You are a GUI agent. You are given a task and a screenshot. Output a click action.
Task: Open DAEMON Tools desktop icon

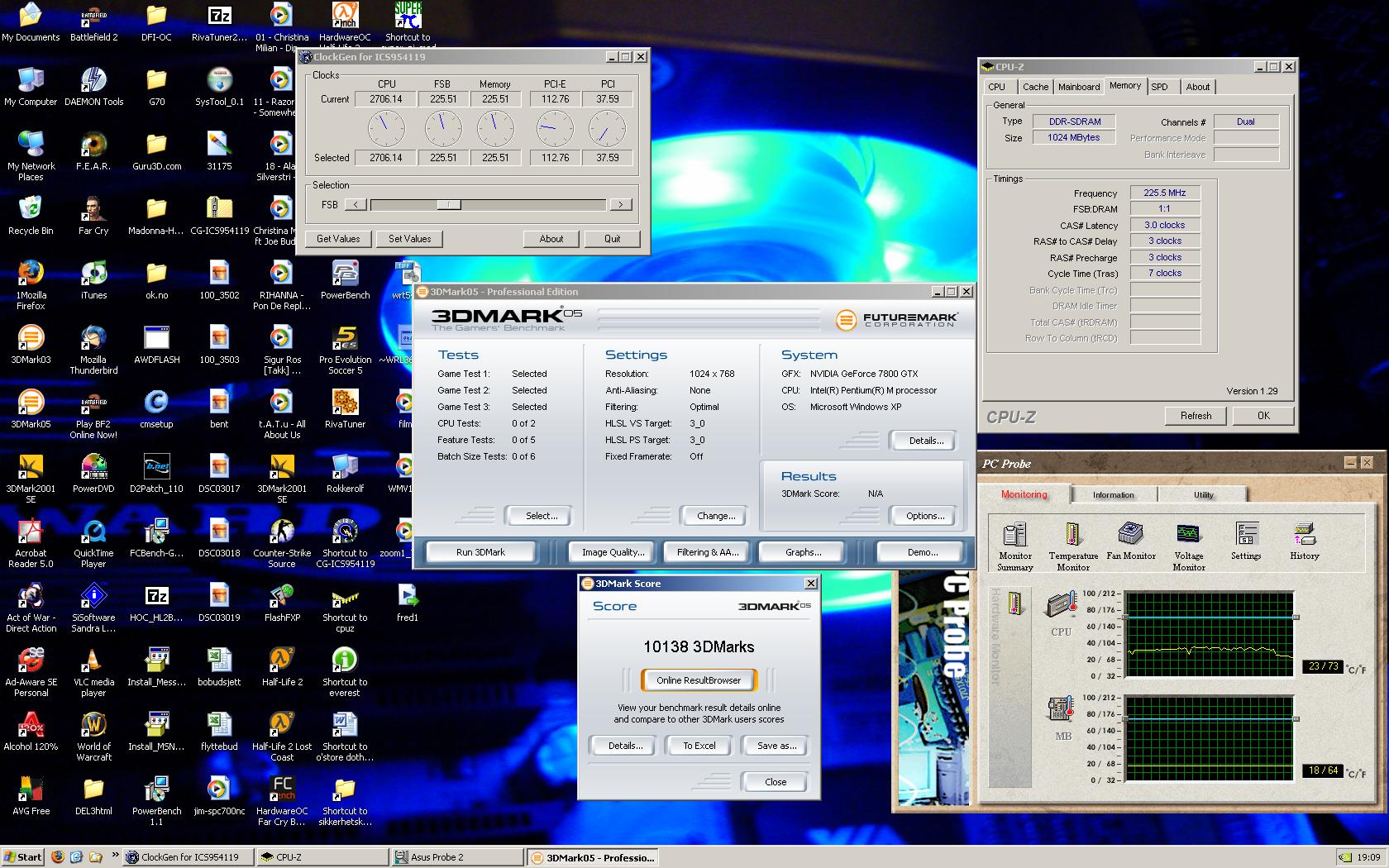(x=93, y=87)
